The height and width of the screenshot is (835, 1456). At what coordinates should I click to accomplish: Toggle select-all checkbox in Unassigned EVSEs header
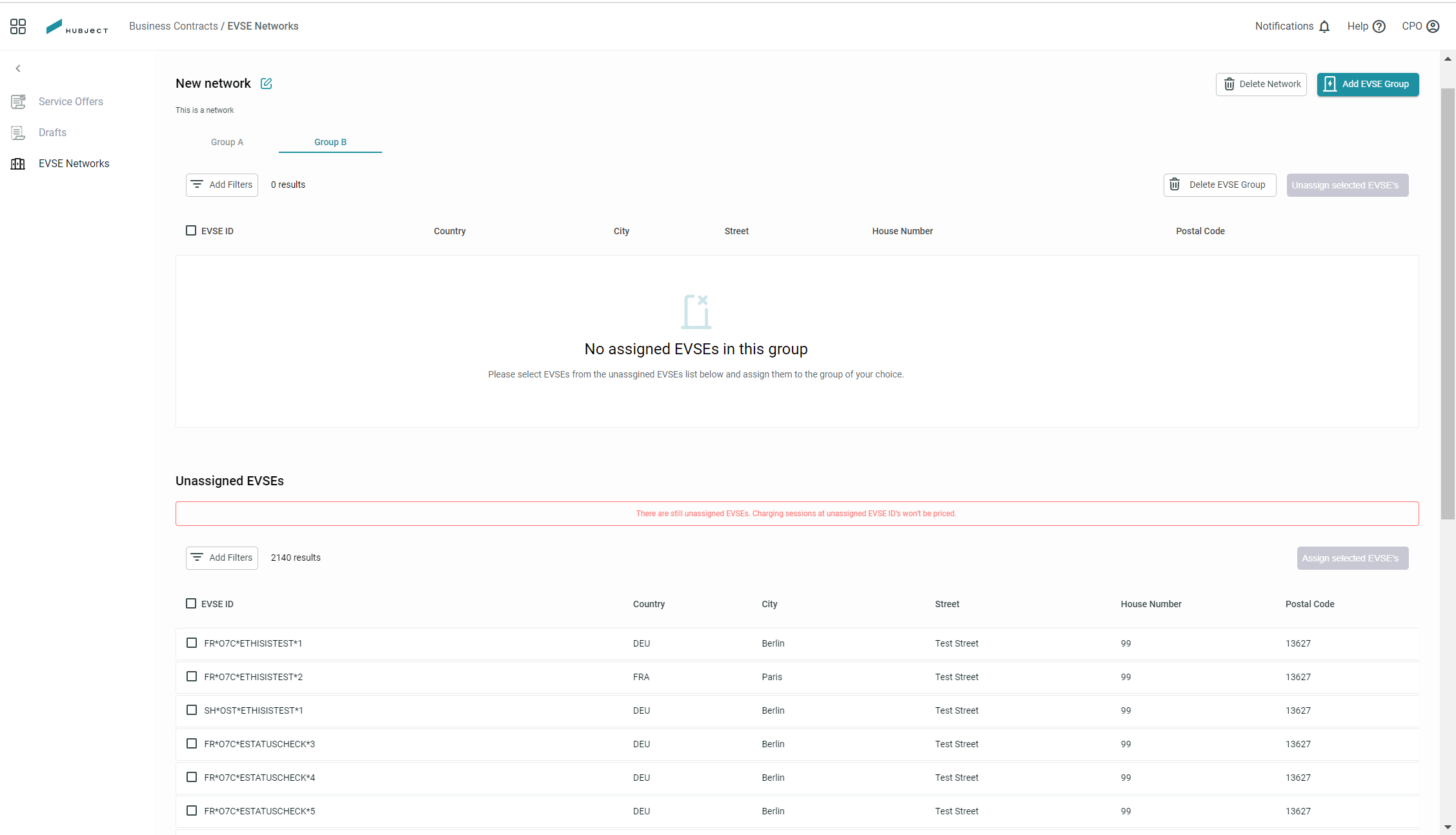pyautogui.click(x=191, y=603)
